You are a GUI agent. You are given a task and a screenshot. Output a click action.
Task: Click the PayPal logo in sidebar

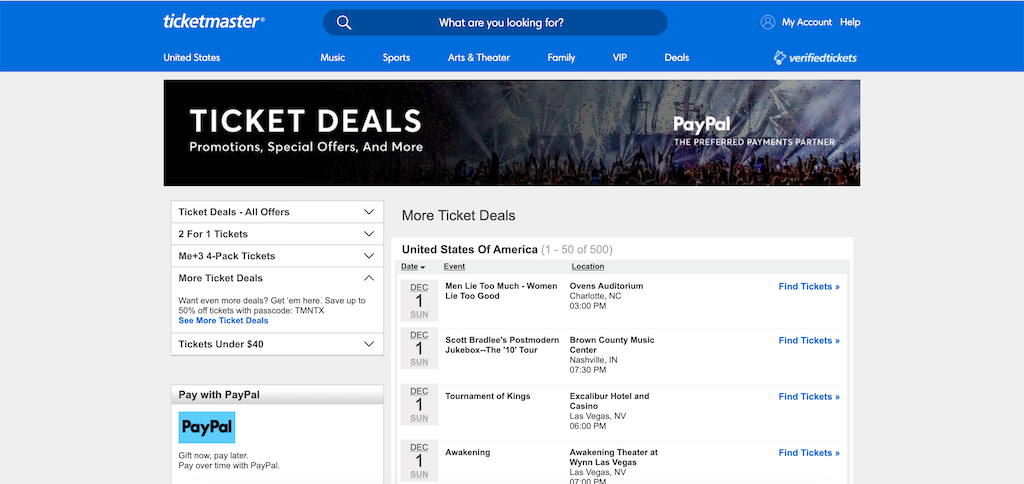point(207,427)
